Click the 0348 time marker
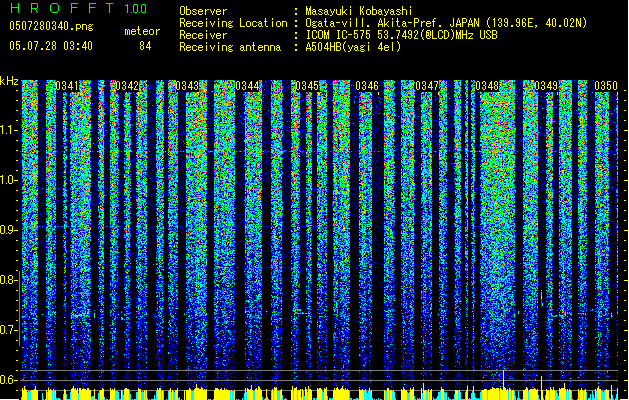 pyautogui.click(x=487, y=86)
